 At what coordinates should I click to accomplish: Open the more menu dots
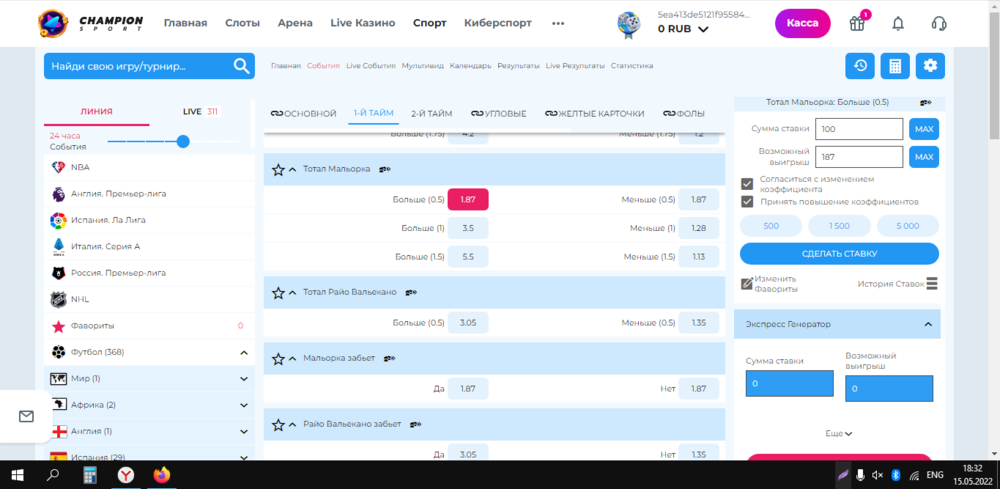[x=558, y=24]
